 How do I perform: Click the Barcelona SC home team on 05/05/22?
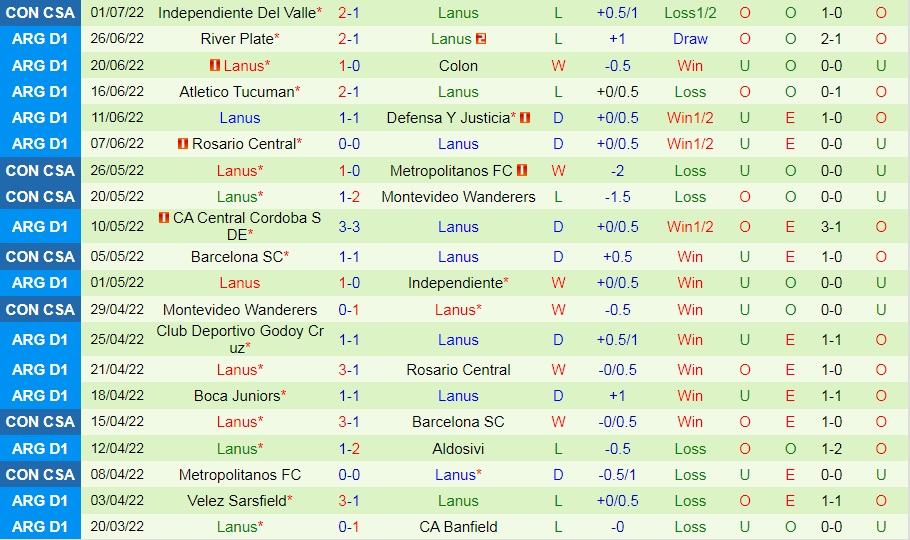pos(236,256)
